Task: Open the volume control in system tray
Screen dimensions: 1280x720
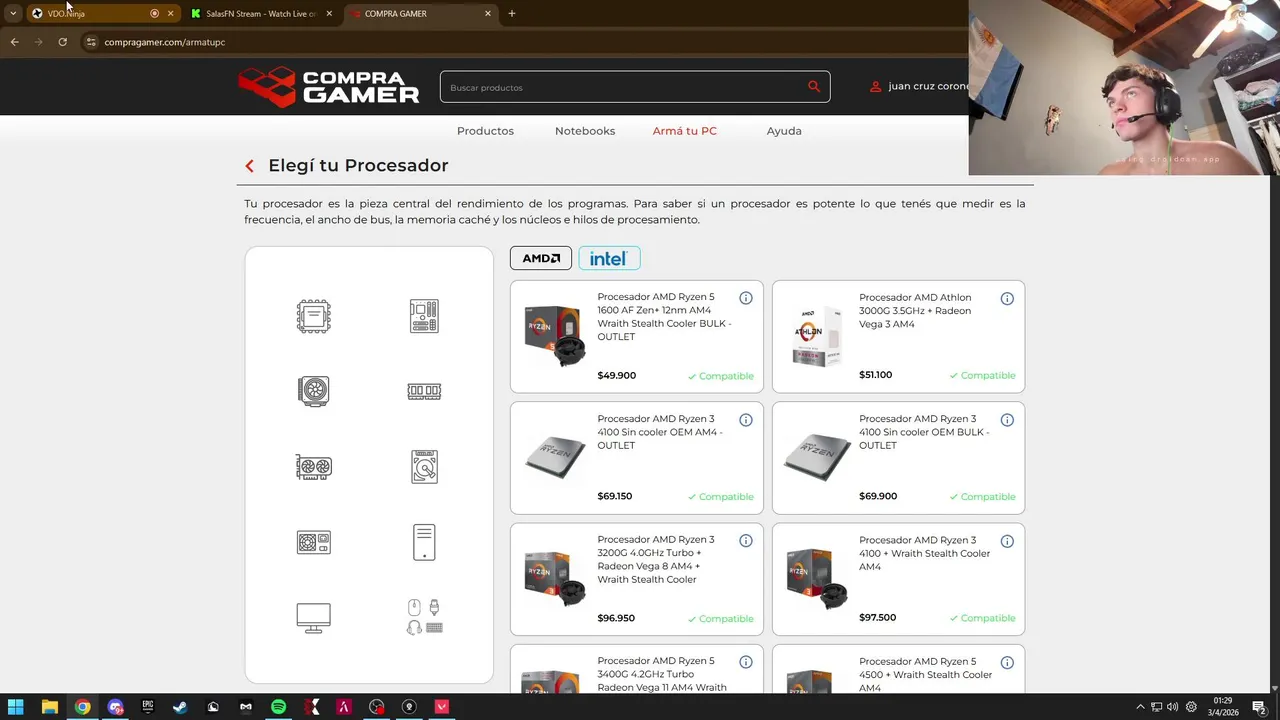Action: 1172,707
